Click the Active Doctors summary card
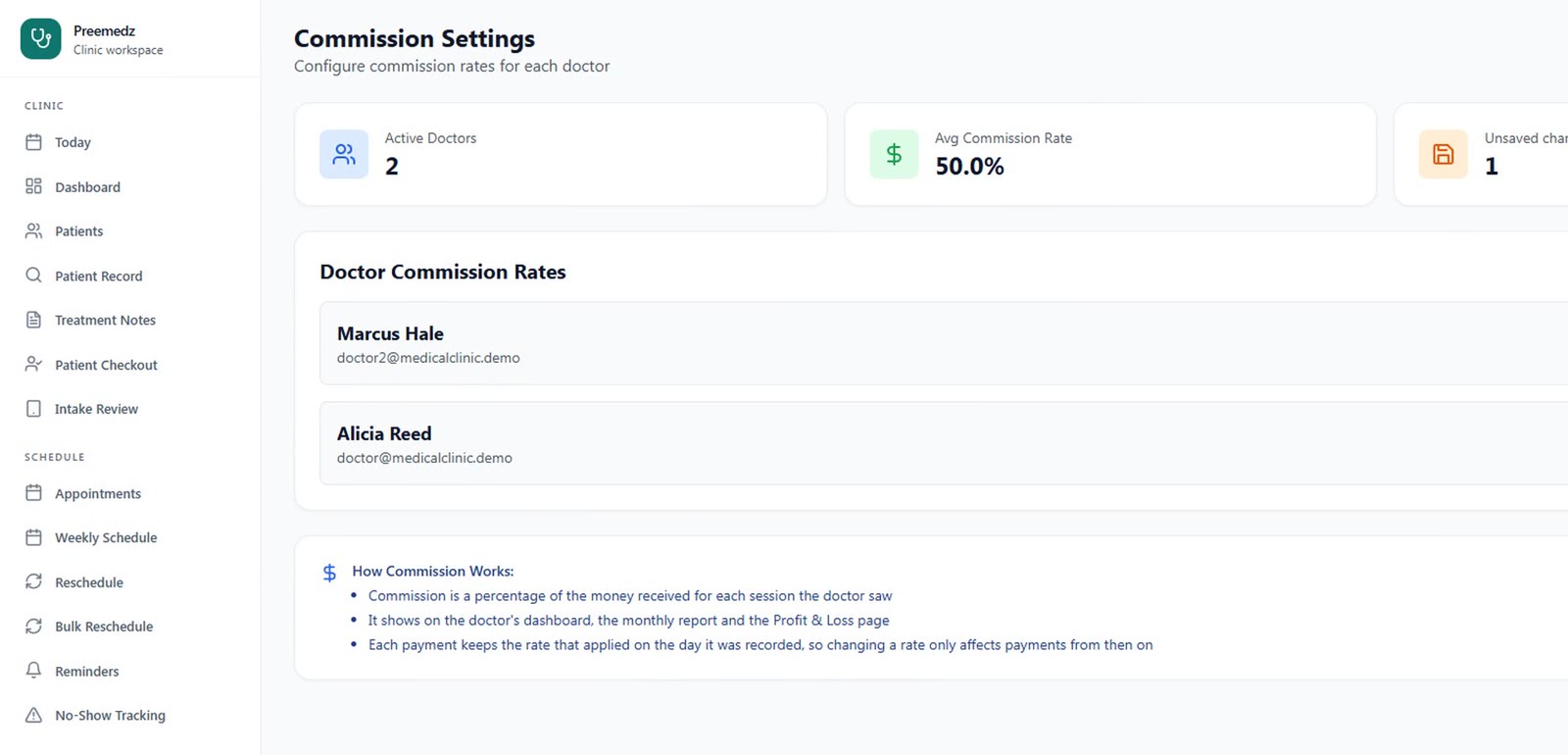1568x755 pixels. coord(561,154)
